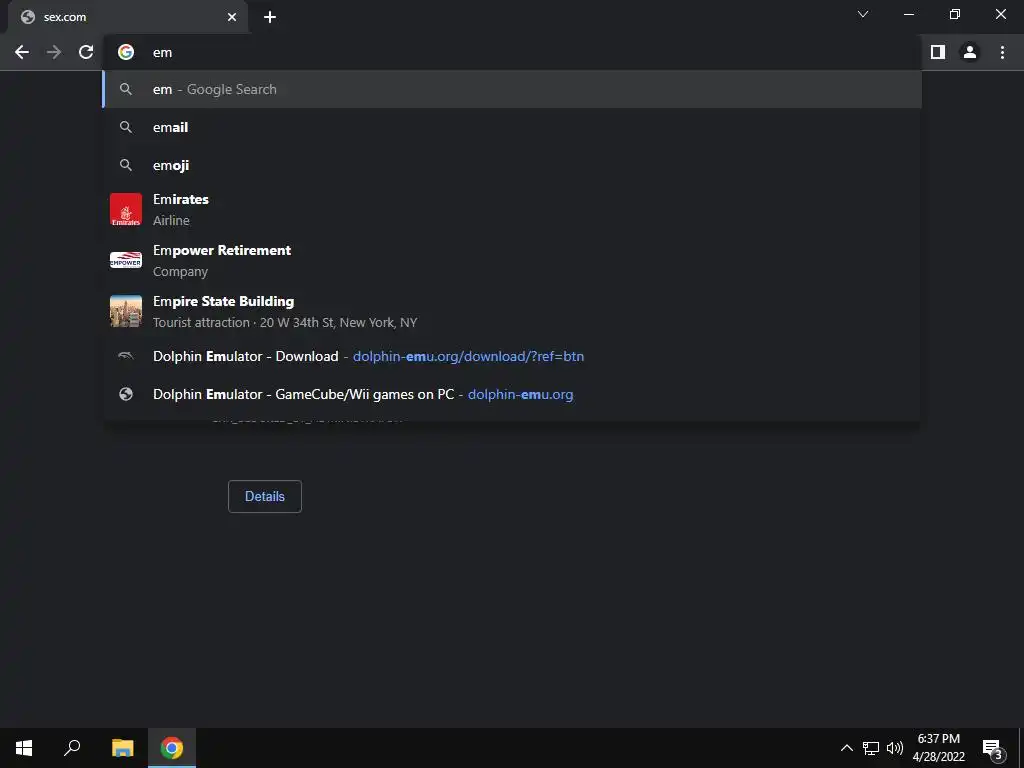This screenshot has height=768, width=1024.
Task: Go back to the previous page
Action: (22, 52)
